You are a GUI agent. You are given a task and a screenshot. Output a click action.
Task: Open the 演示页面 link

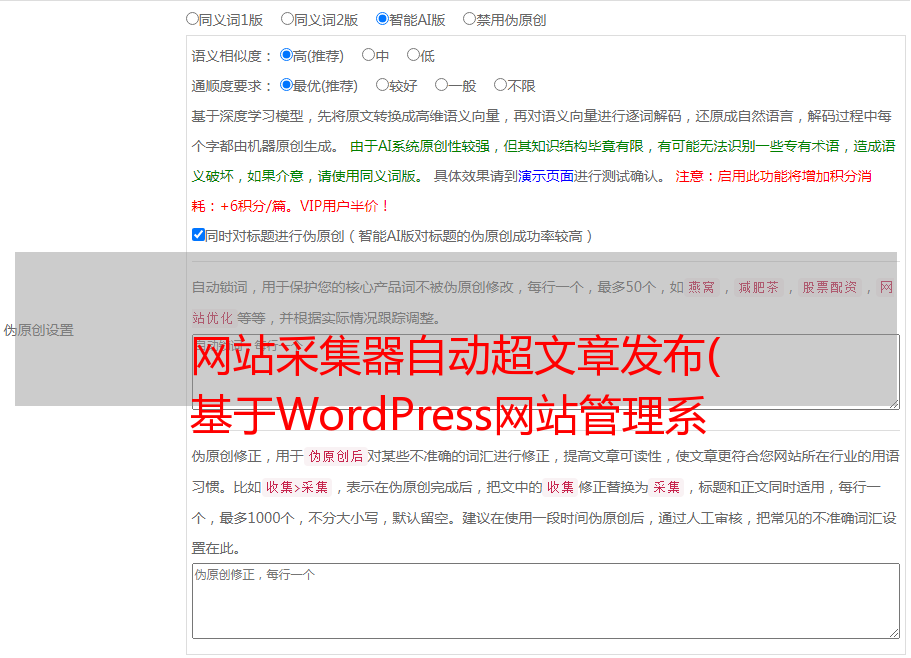pos(546,176)
